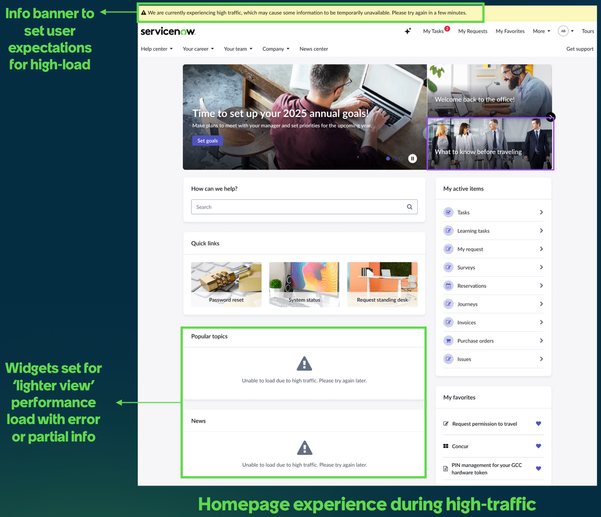
Task: Open My Requests in top navigation
Action: [473, 31]
